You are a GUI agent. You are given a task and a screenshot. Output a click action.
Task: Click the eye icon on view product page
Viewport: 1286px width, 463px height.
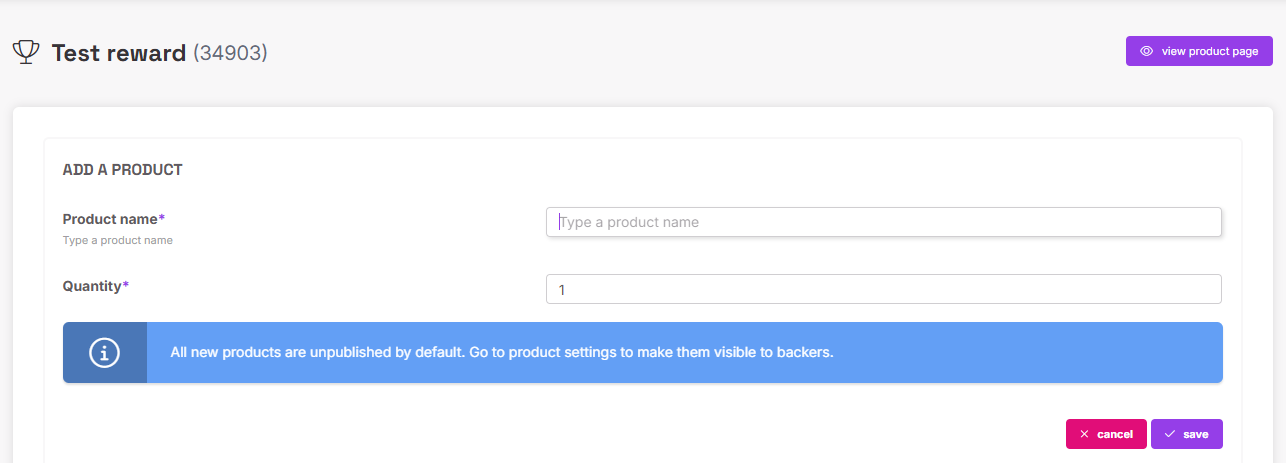(1146, 51)
